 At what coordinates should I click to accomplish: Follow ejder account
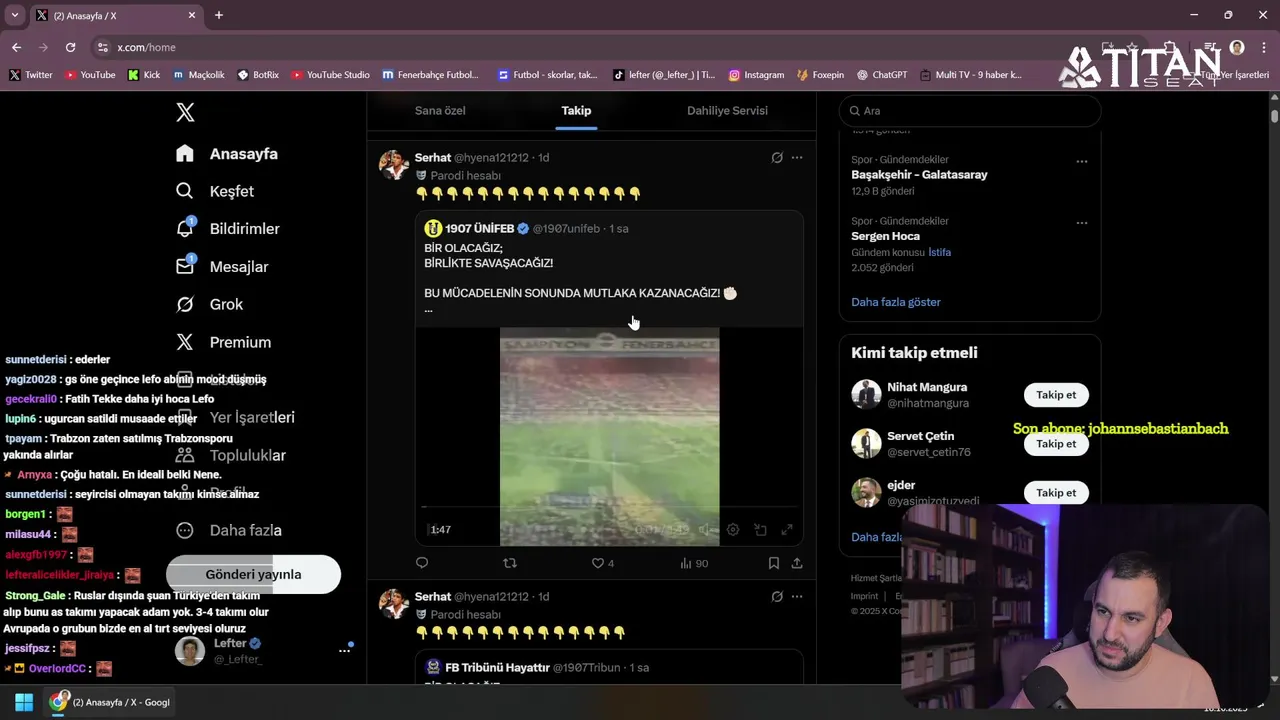point(1056,493)
